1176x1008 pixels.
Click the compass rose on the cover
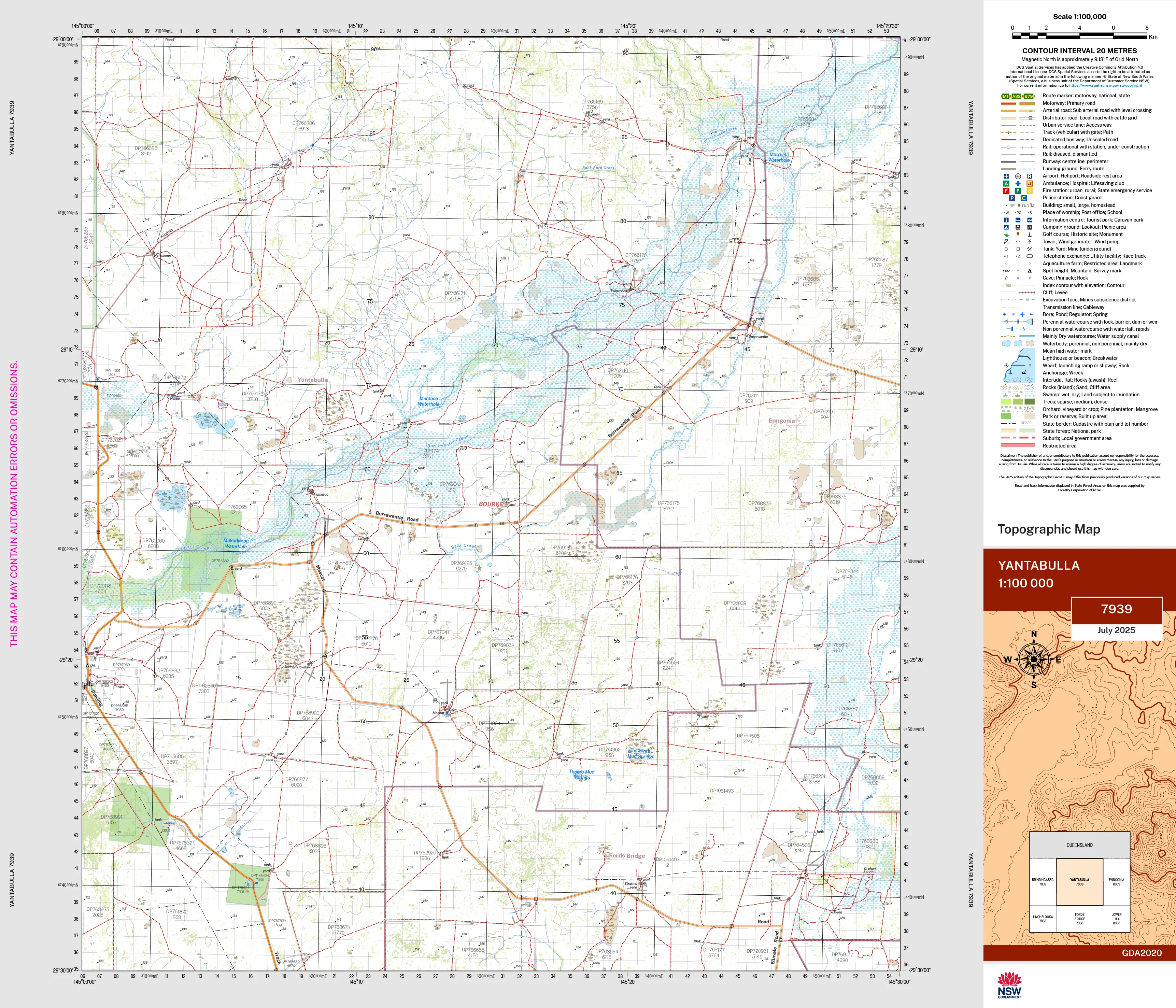1034,659
